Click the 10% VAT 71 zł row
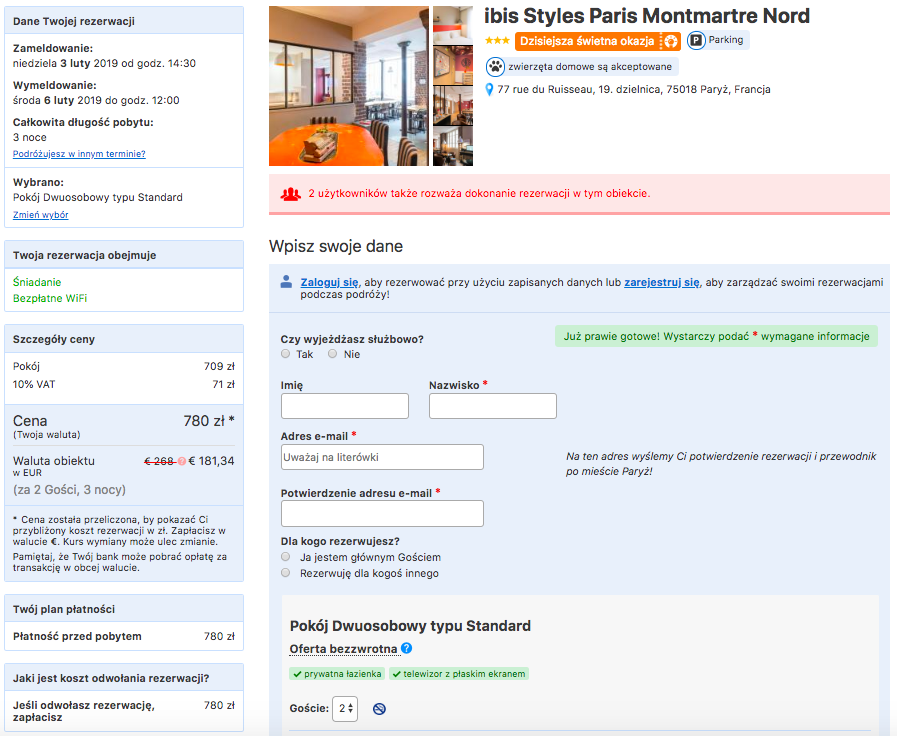Image resolution: width=897 pixels, height=736 pixels. (x=124, y=384)
